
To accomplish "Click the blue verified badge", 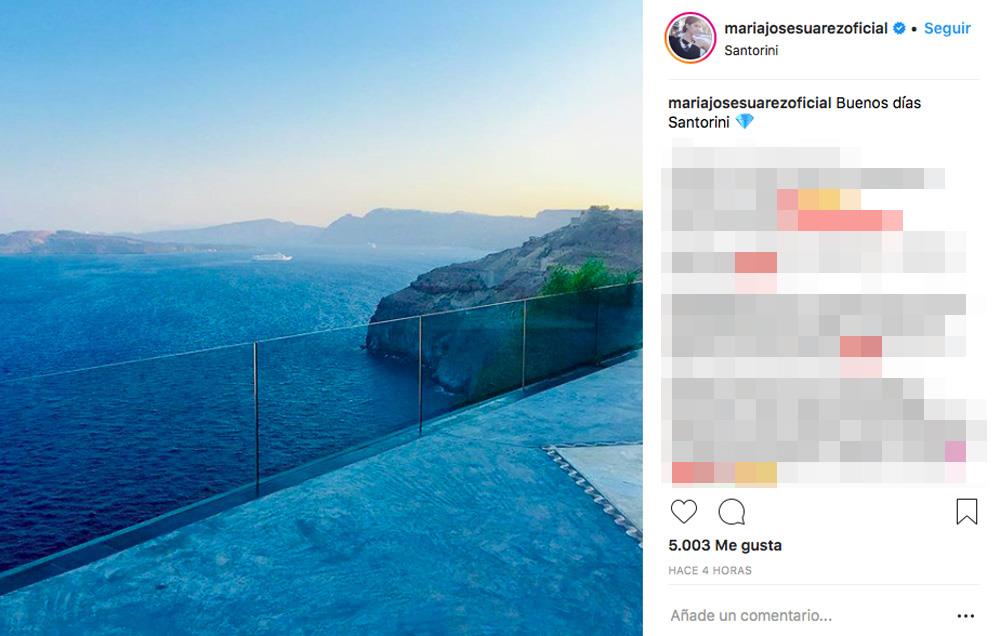I will coord(899,28).
